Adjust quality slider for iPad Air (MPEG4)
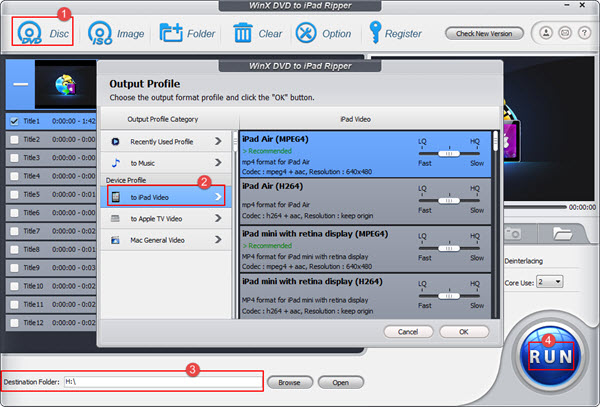 [449, 153]
